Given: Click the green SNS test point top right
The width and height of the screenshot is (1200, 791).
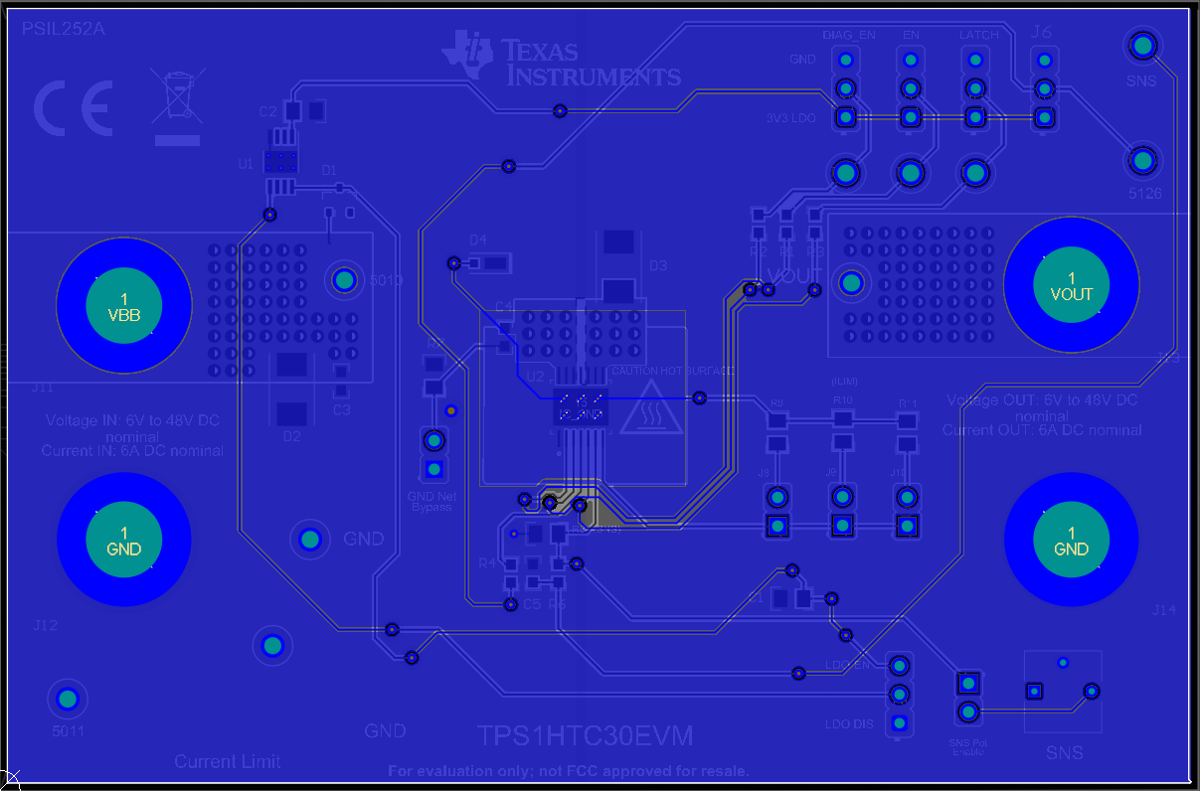Looking at the screenshot, I should (x=1141, y=45).
